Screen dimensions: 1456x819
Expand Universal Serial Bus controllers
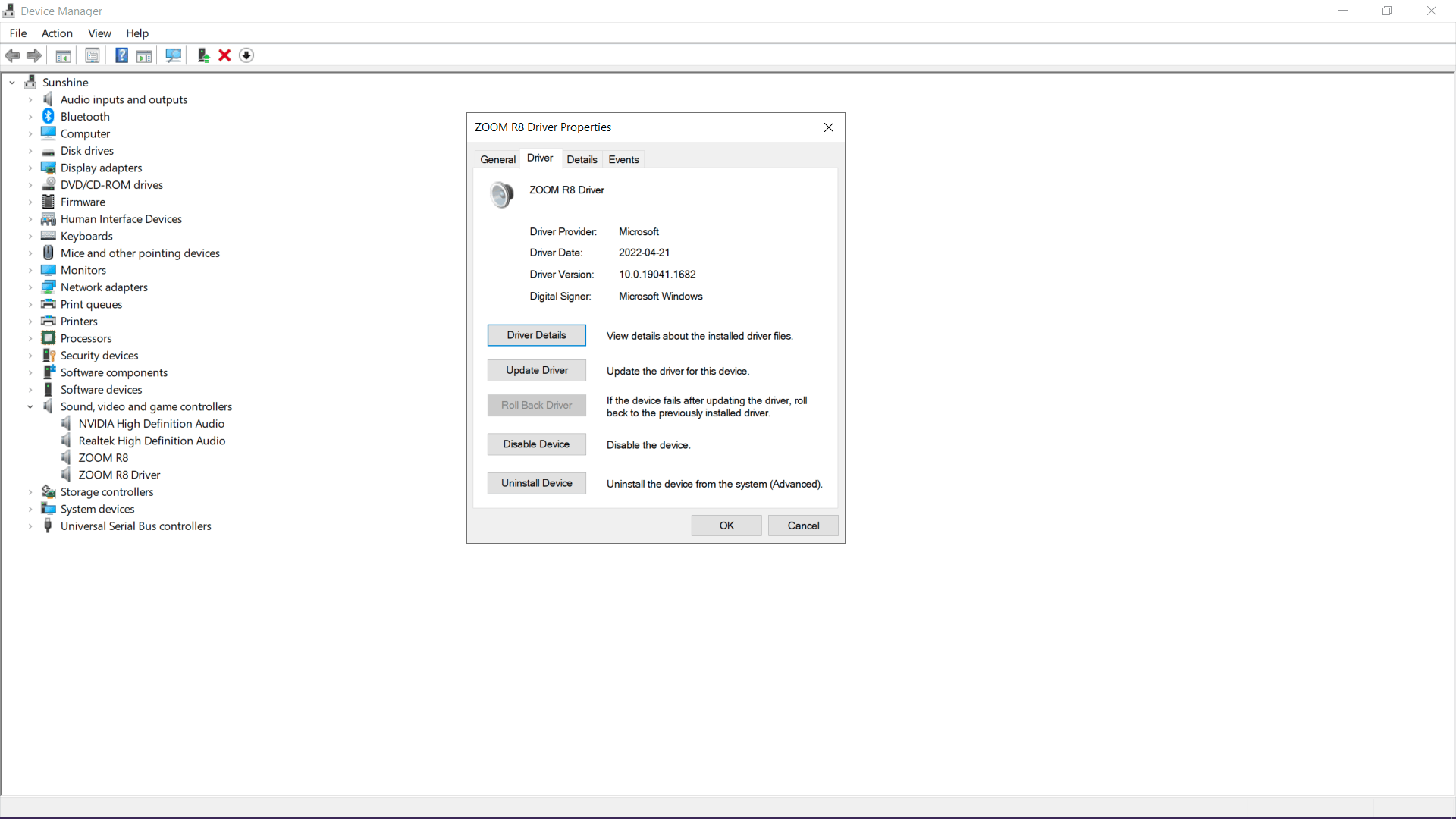click(x=30, y=526)
